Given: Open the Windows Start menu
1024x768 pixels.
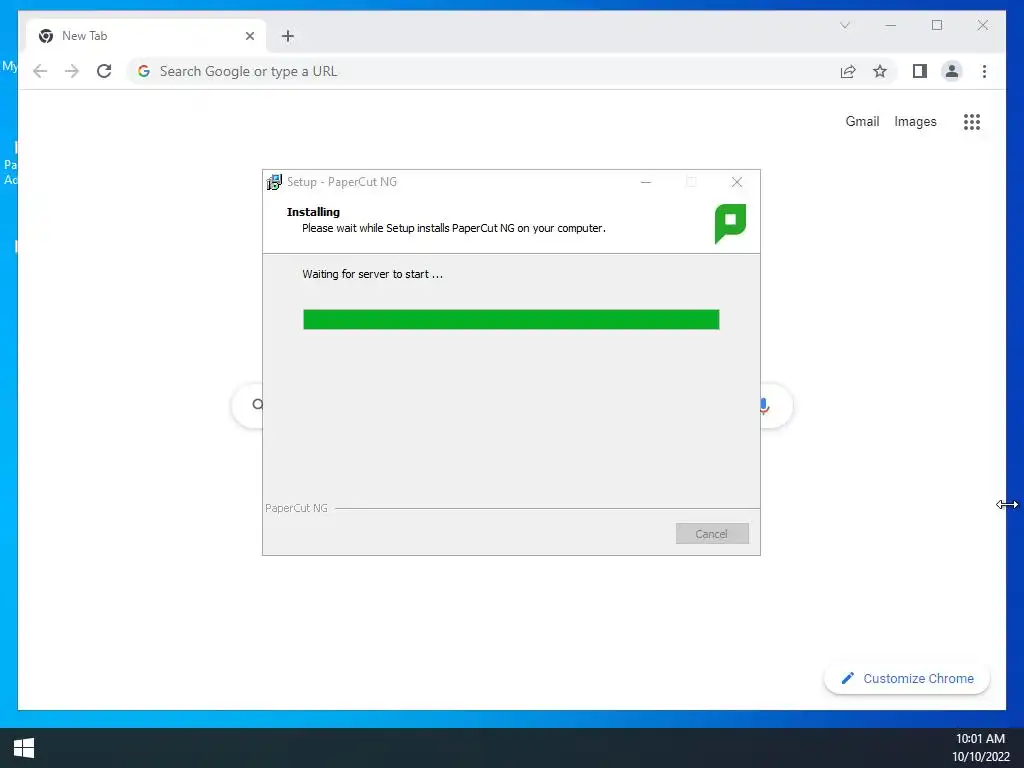Looking at the screenshot, I should pos(24,748).
